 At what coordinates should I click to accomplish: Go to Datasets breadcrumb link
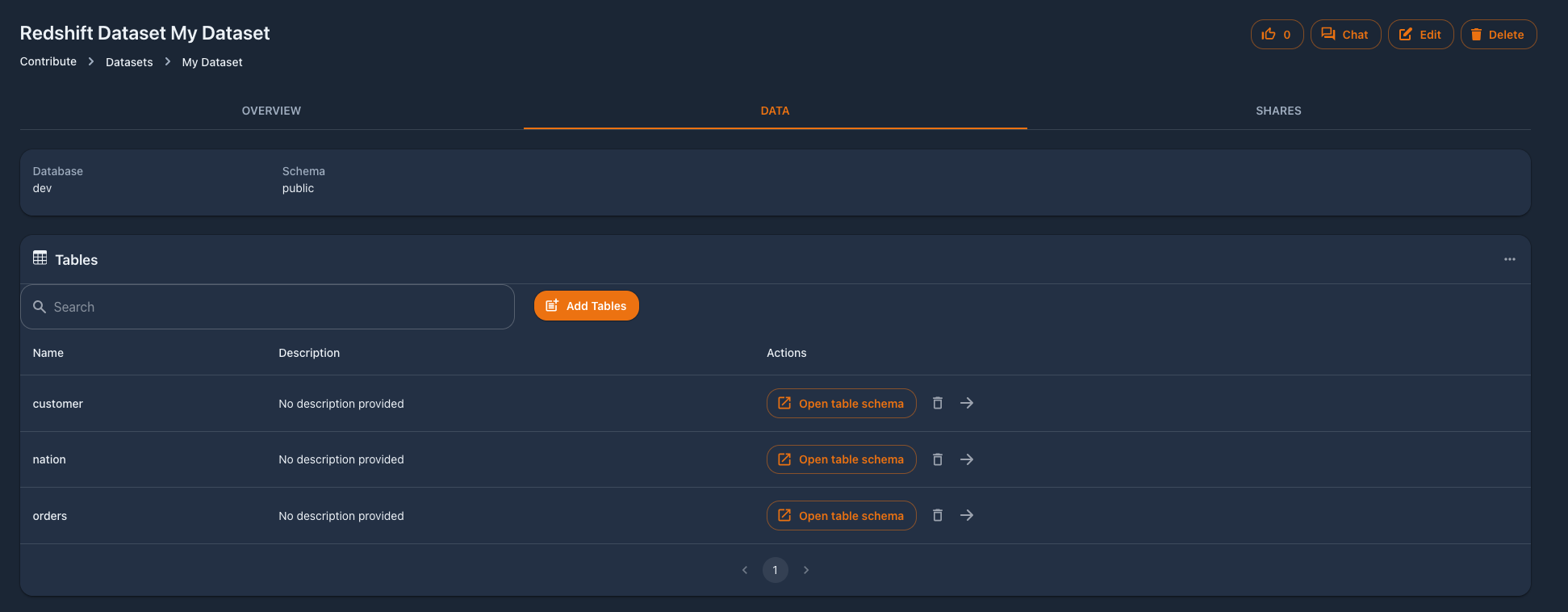coord(129,62)
